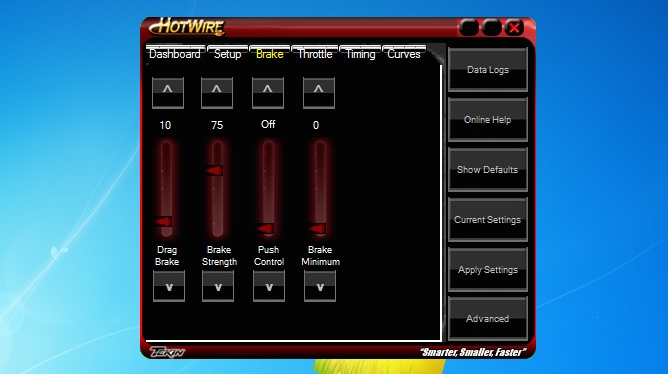Increase Drag Brake with up arrow

168,93
